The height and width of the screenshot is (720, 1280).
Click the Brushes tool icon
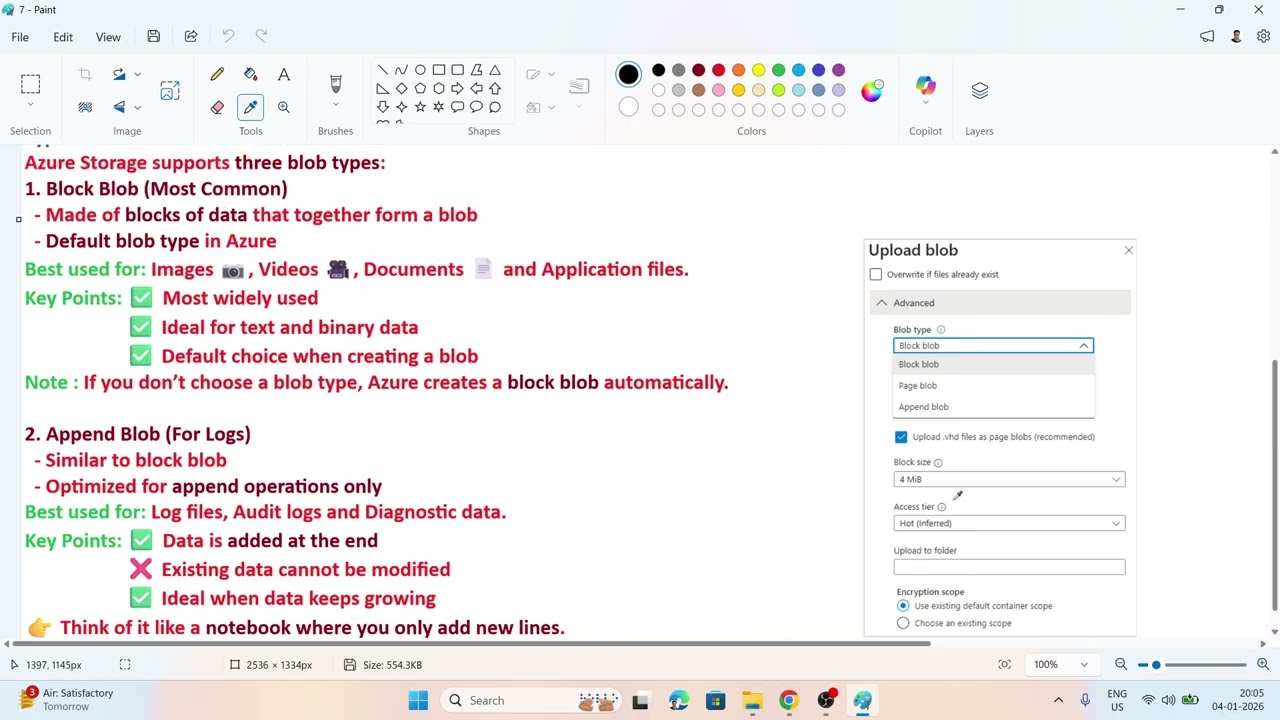click(335, 84)
